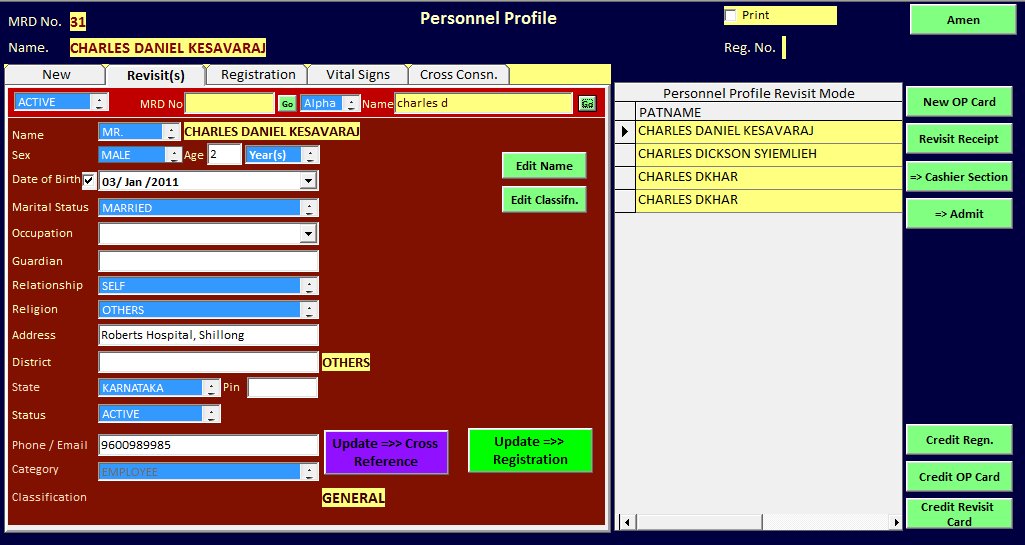
Task: Click the spinner arrows on the Alpha selector
Action: point(352,103)
